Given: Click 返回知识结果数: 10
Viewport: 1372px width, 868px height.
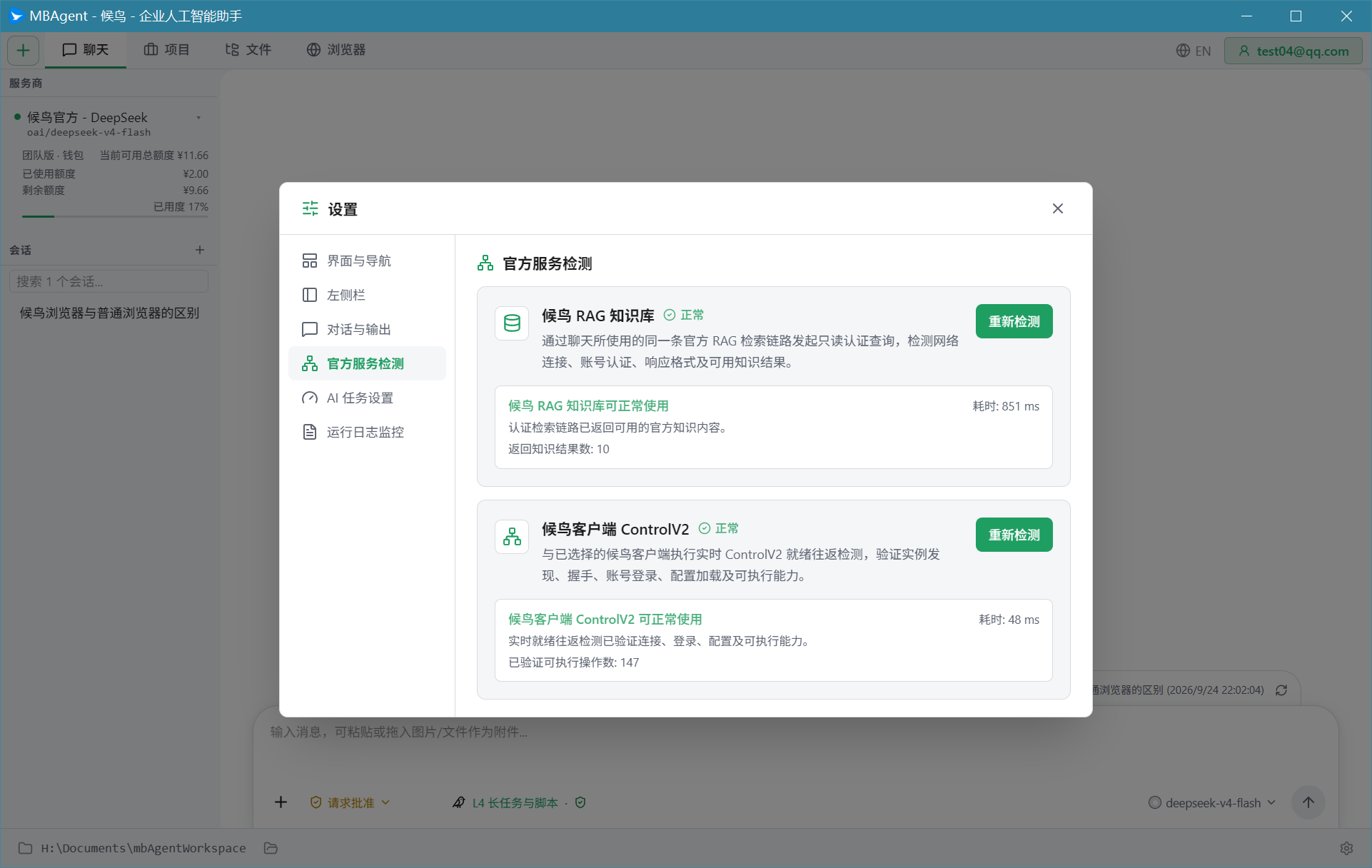Looking at the screenshot, I should click(x=559, y=449).
